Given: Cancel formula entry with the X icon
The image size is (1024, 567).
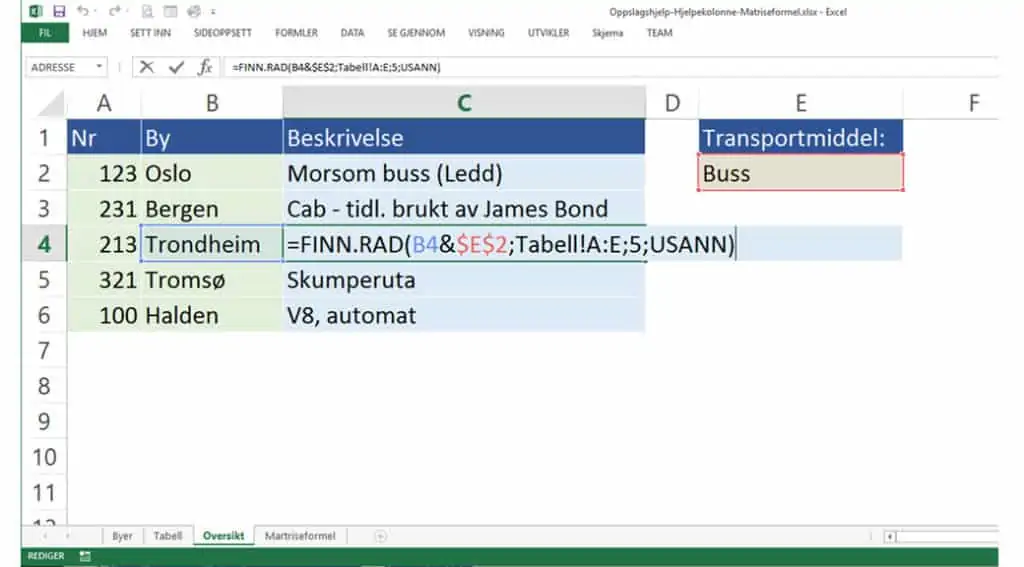Looking at the screenshot, I should coord(146,67).
